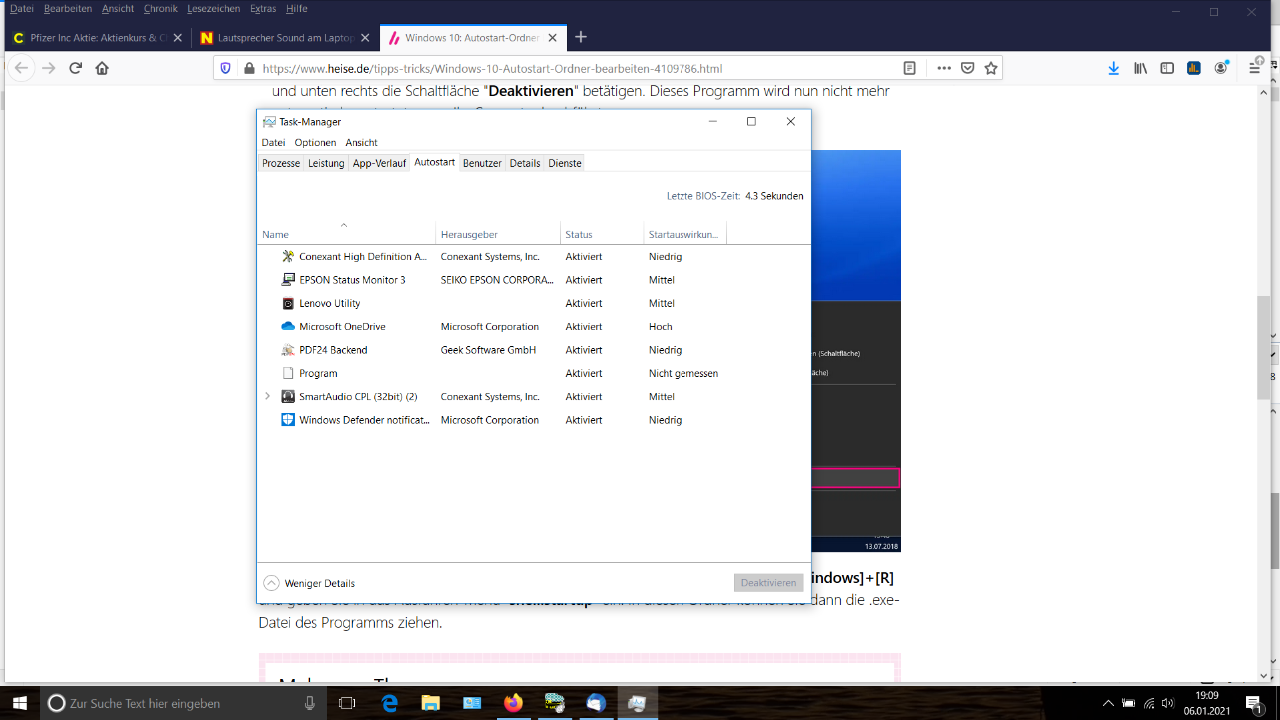Switch to the Leistung tab
Image resolution: width=1280 pixels, height=720 pixels.
pos(326,163)
